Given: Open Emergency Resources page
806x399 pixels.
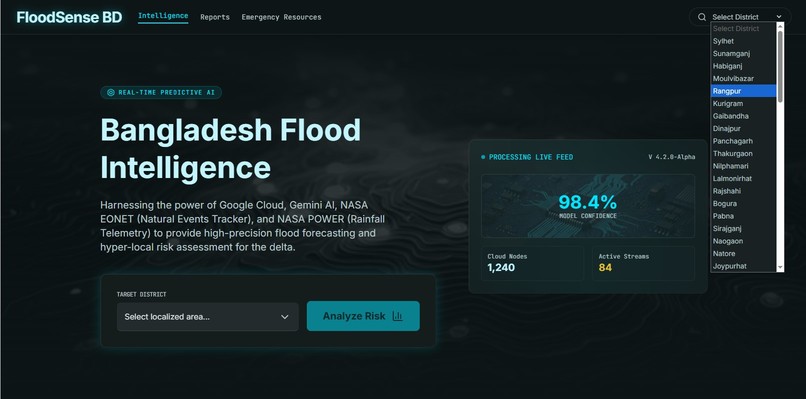Looking at the screenshot, I should (281, 17).
